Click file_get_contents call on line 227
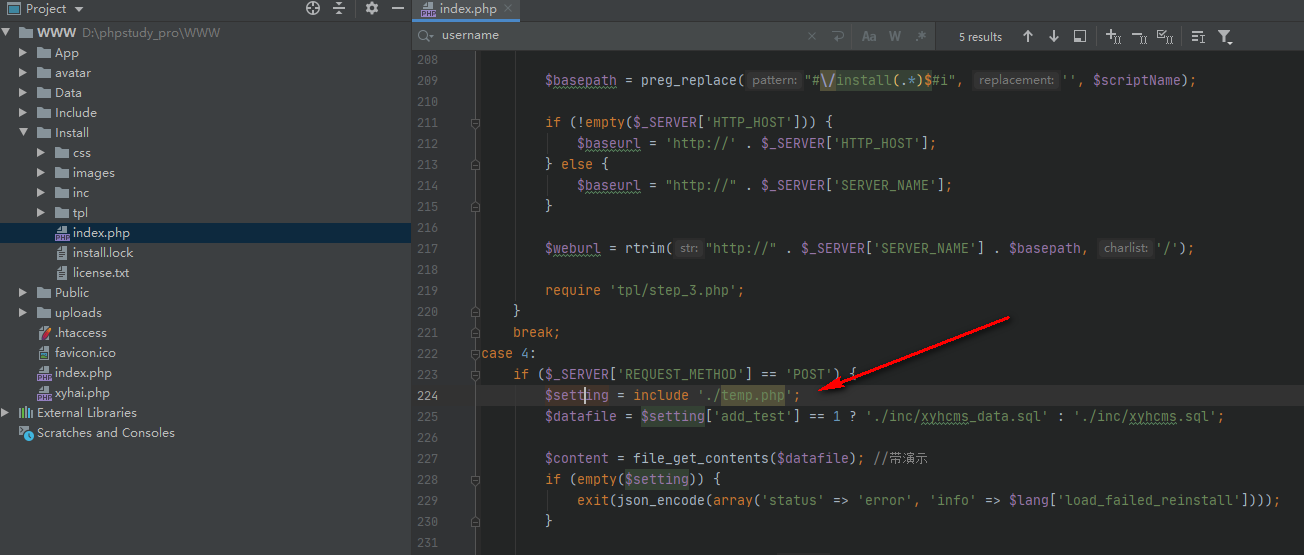This screenshot has width=1304, height=555. point(705,458)
